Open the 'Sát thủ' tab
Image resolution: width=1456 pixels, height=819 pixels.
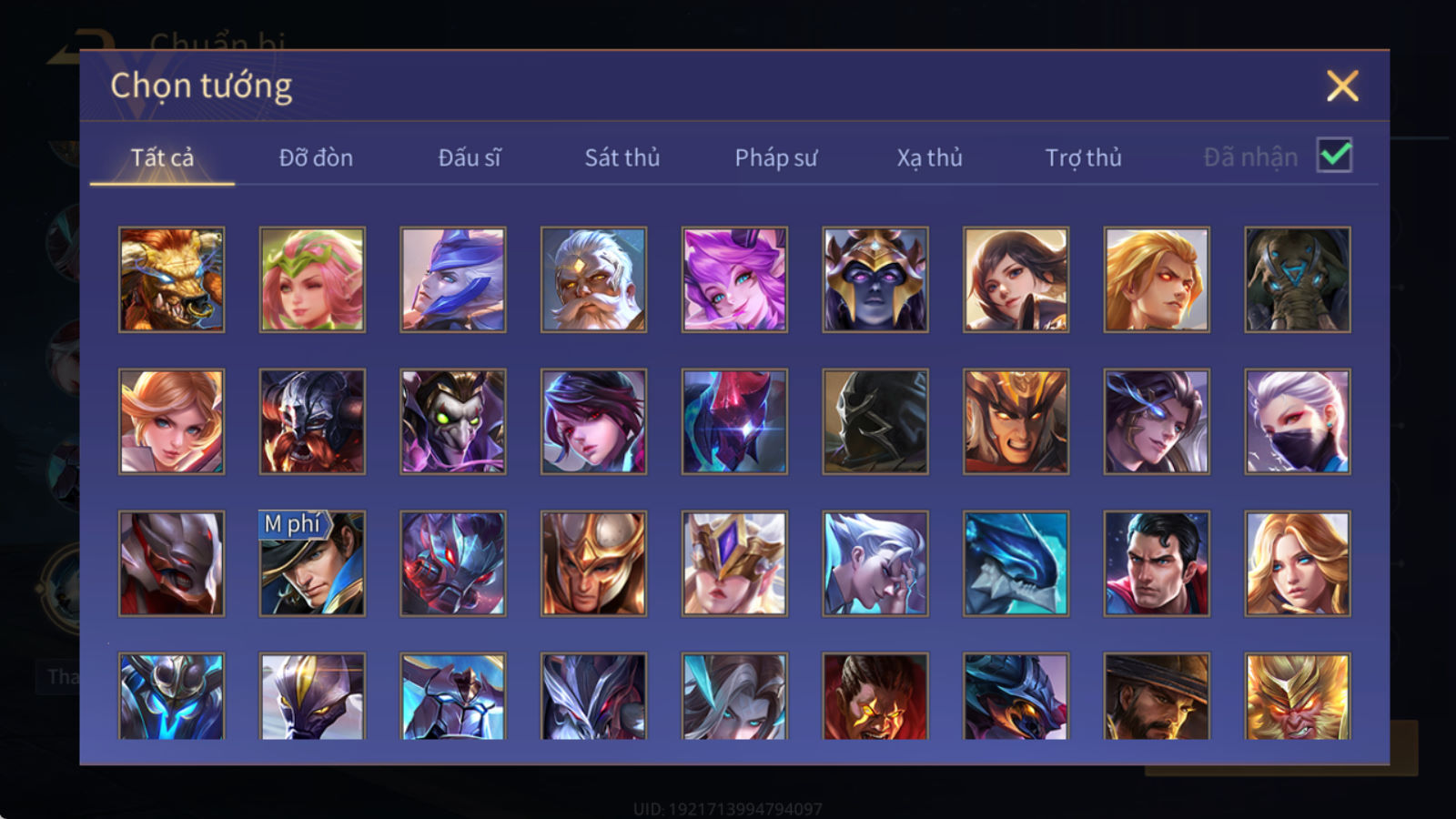622,157
